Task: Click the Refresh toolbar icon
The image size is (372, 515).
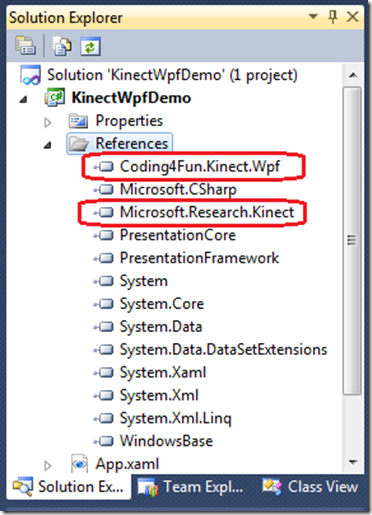Action: tap(90, 46)
